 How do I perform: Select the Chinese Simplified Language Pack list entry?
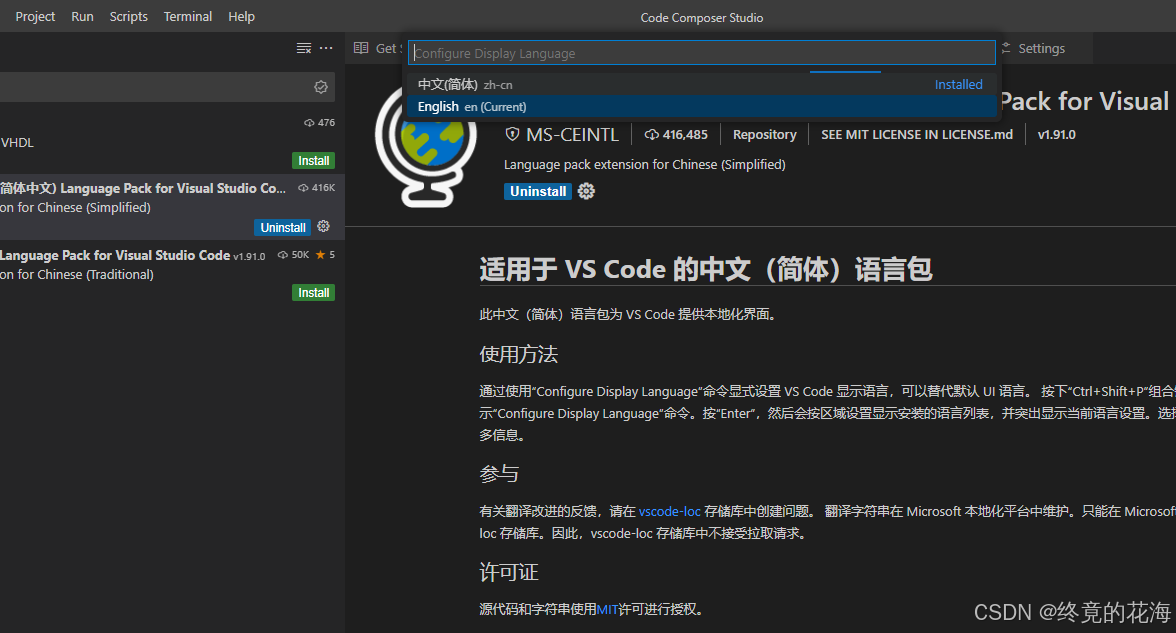(x=172, y=207)
